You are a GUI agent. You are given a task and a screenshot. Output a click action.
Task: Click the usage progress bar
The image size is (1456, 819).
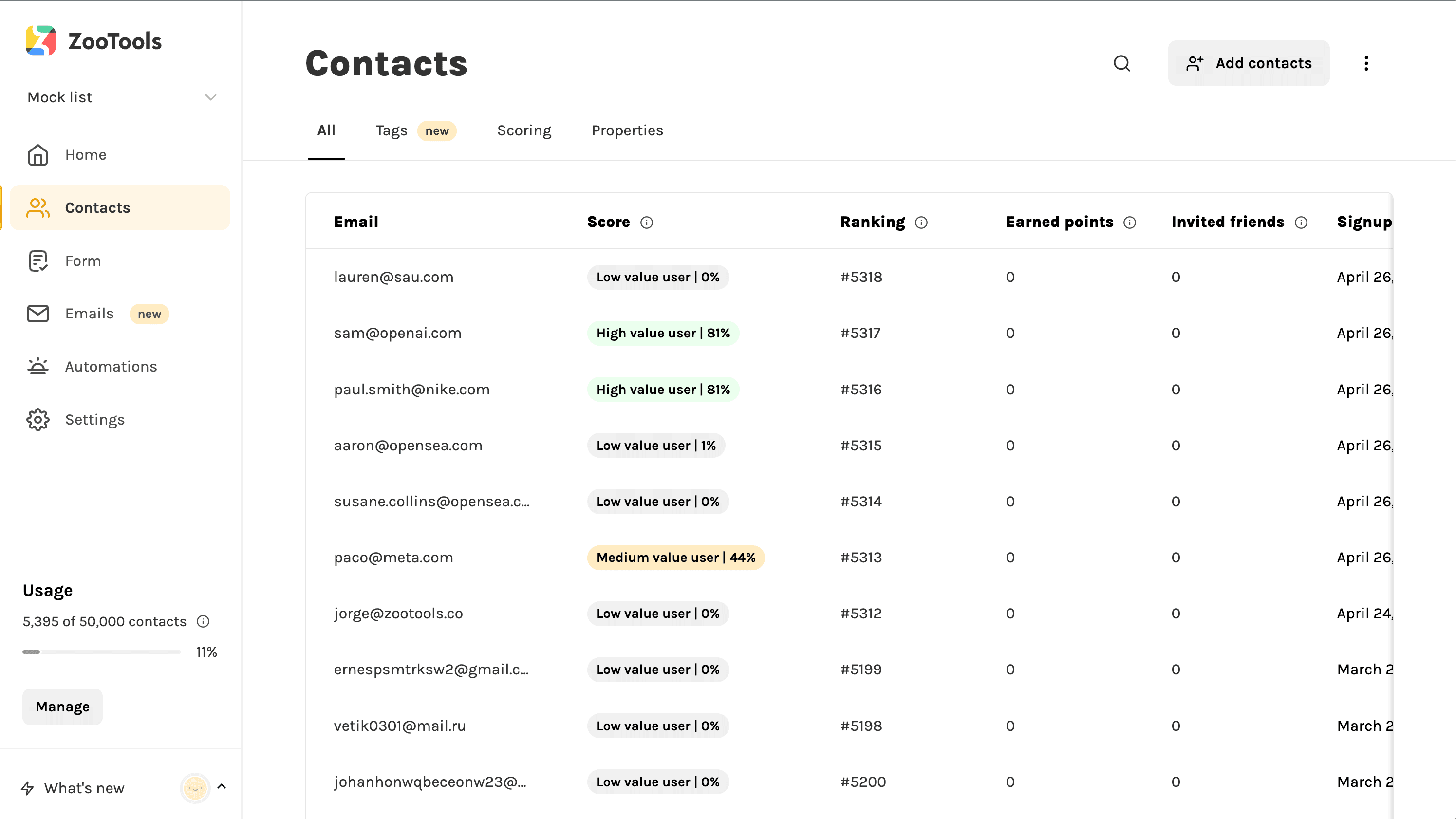(x=101, y=652)
